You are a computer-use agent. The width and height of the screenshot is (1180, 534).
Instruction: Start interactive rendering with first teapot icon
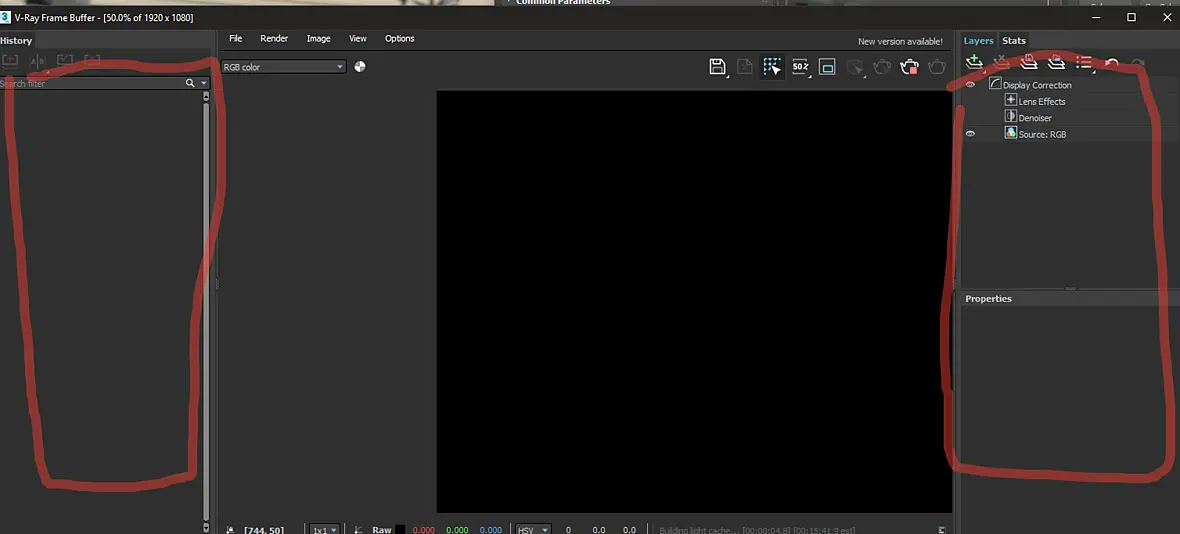click(x=882, y=67)
